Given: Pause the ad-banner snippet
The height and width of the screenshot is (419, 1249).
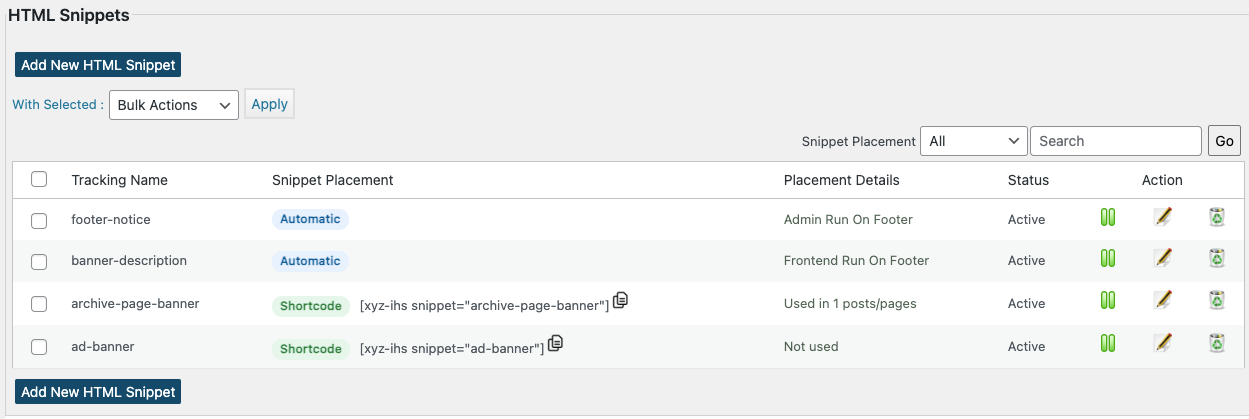Looking at the screenshot, I should point(1108,343).
